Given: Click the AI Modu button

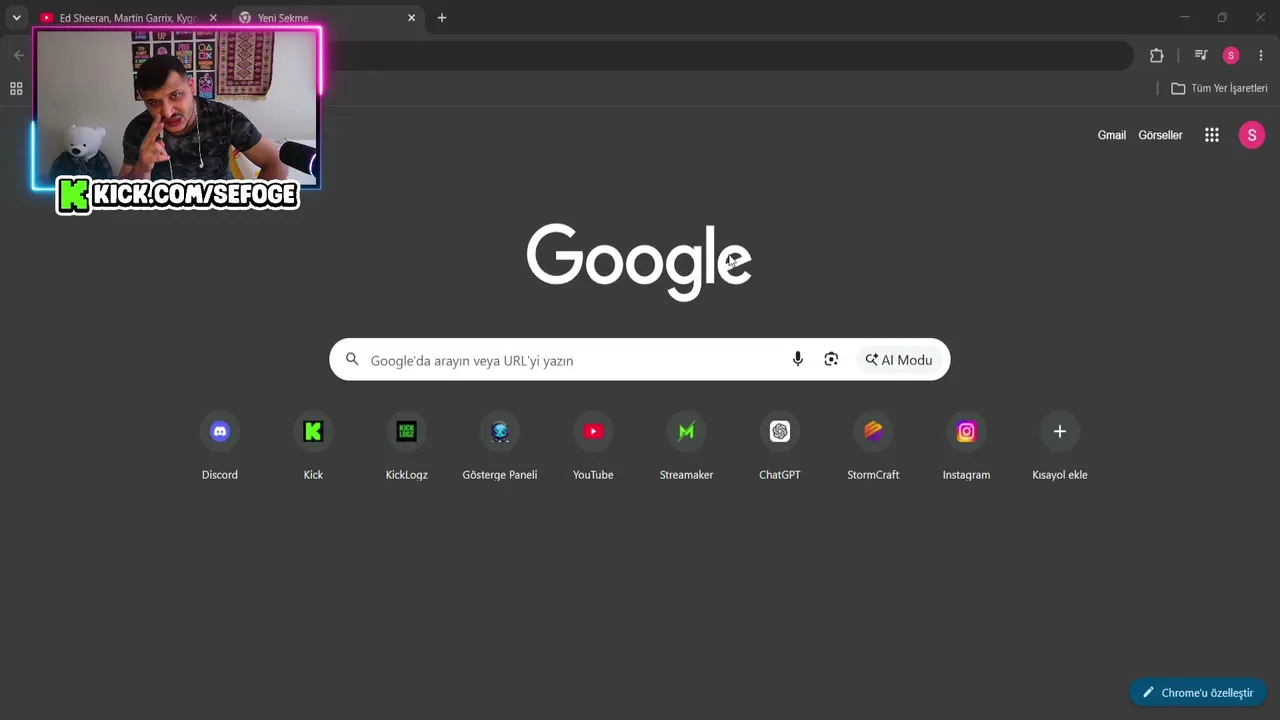Looking at the screenshot, I should coord(899,360).
